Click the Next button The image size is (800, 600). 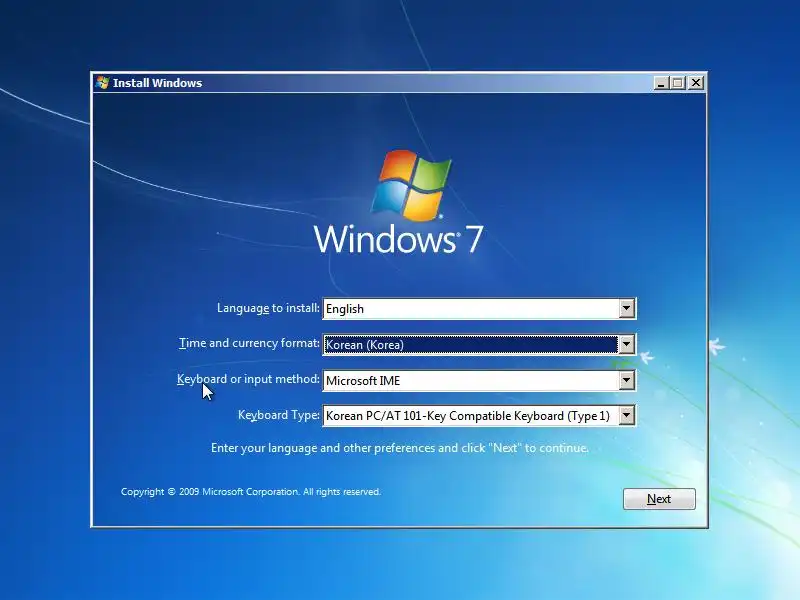click(x=659, y=499)
